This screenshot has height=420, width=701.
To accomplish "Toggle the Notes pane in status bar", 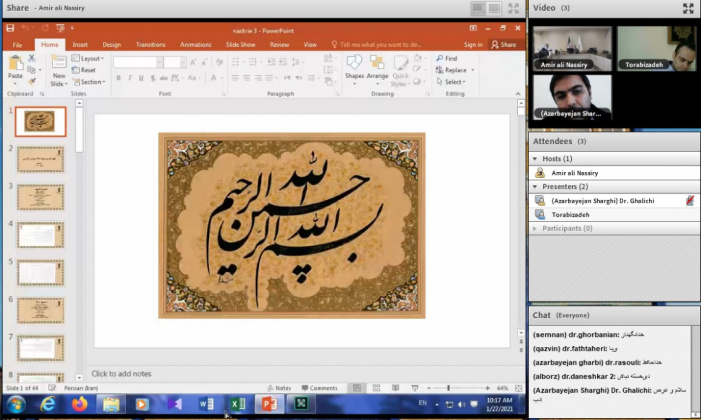I will [281, 388].
